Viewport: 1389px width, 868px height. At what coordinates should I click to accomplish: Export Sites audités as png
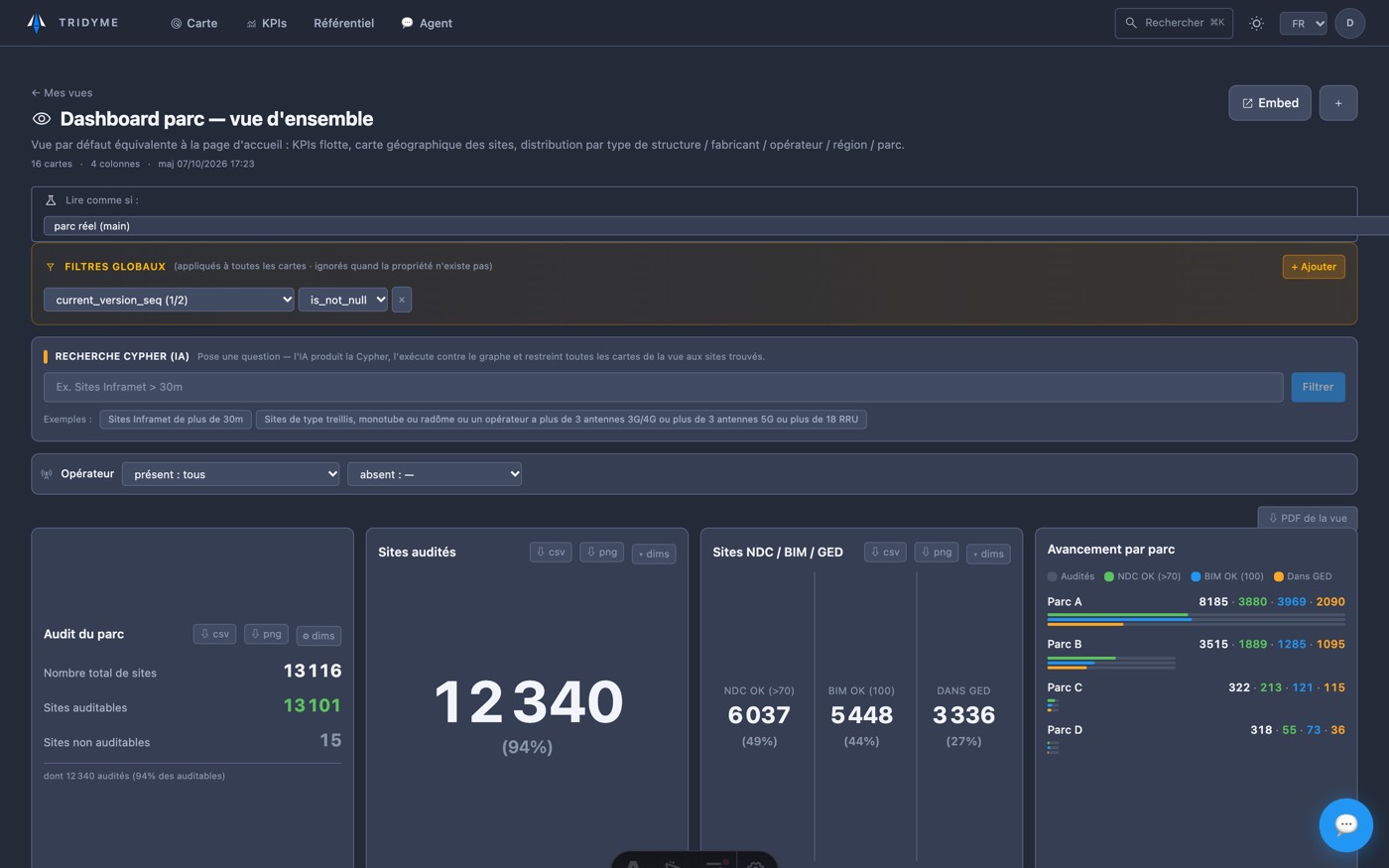[x=602, y=553]
